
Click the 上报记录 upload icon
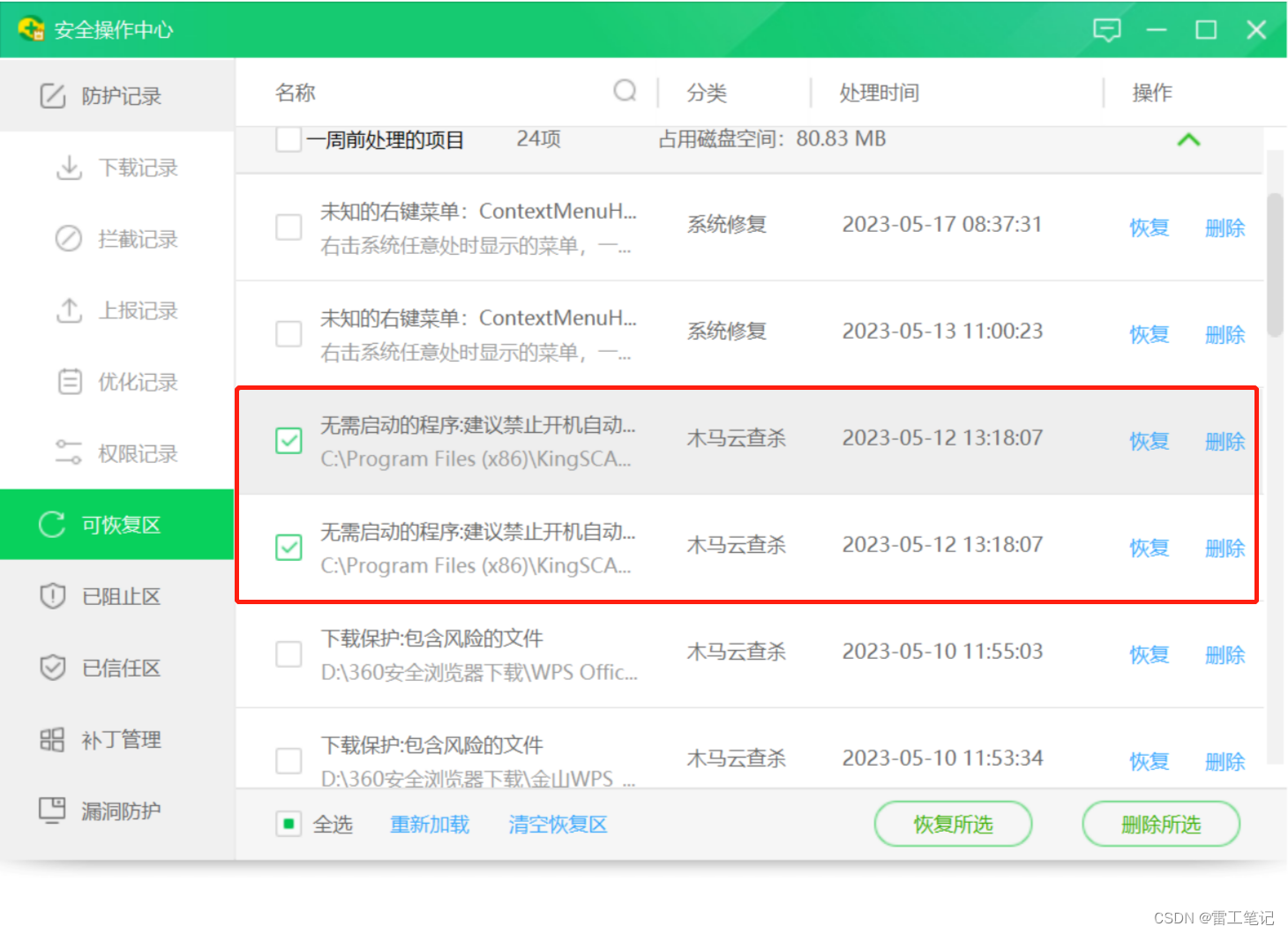point(69,310)
